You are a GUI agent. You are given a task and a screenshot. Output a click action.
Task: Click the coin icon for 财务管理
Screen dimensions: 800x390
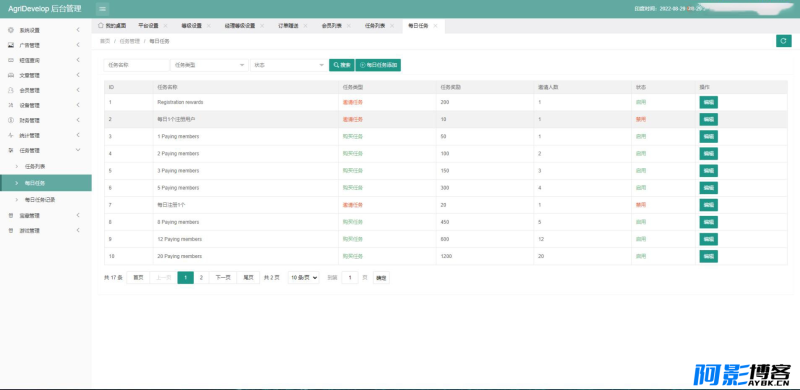(11, 120)
